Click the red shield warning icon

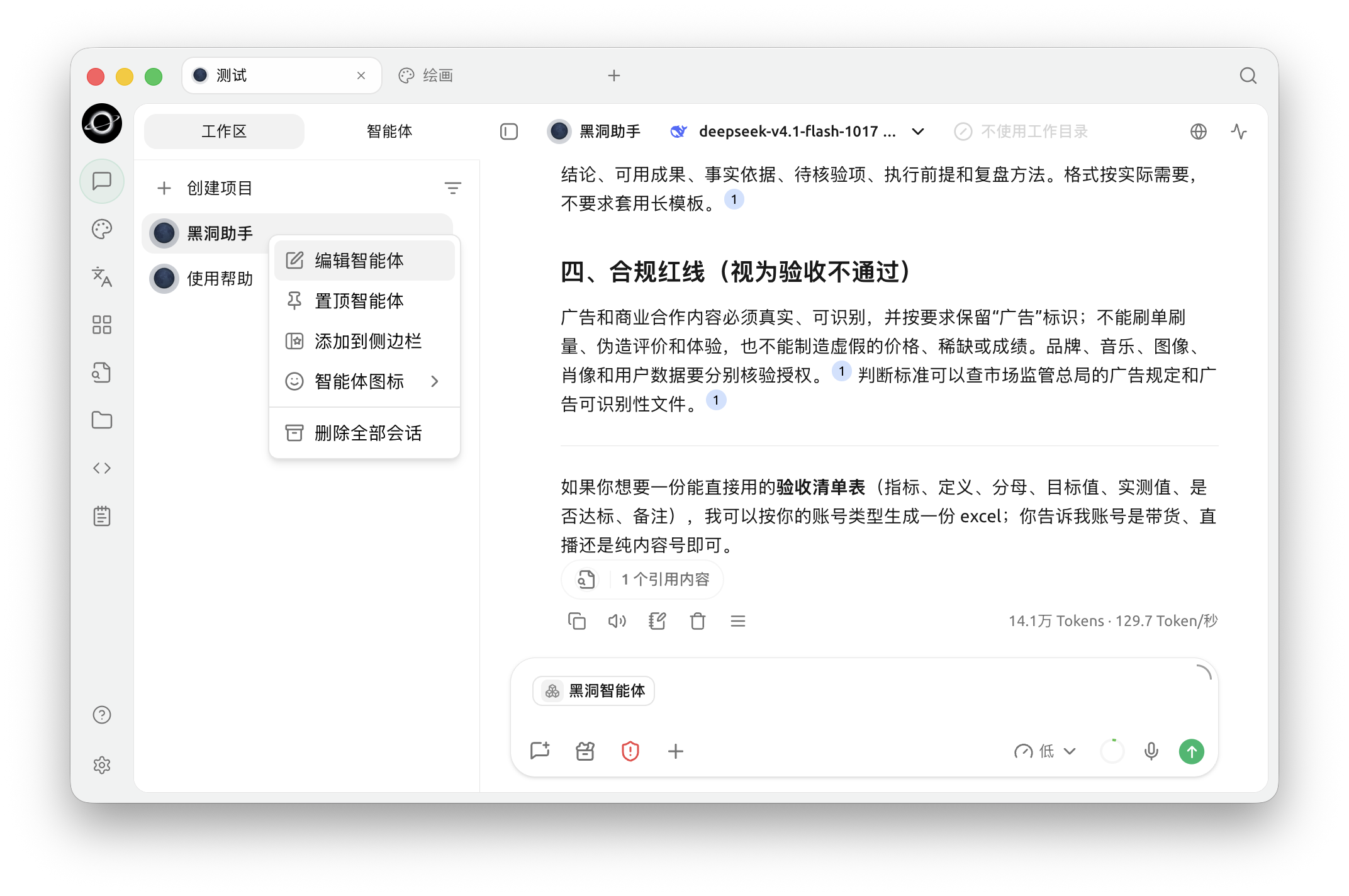[630, 751]
